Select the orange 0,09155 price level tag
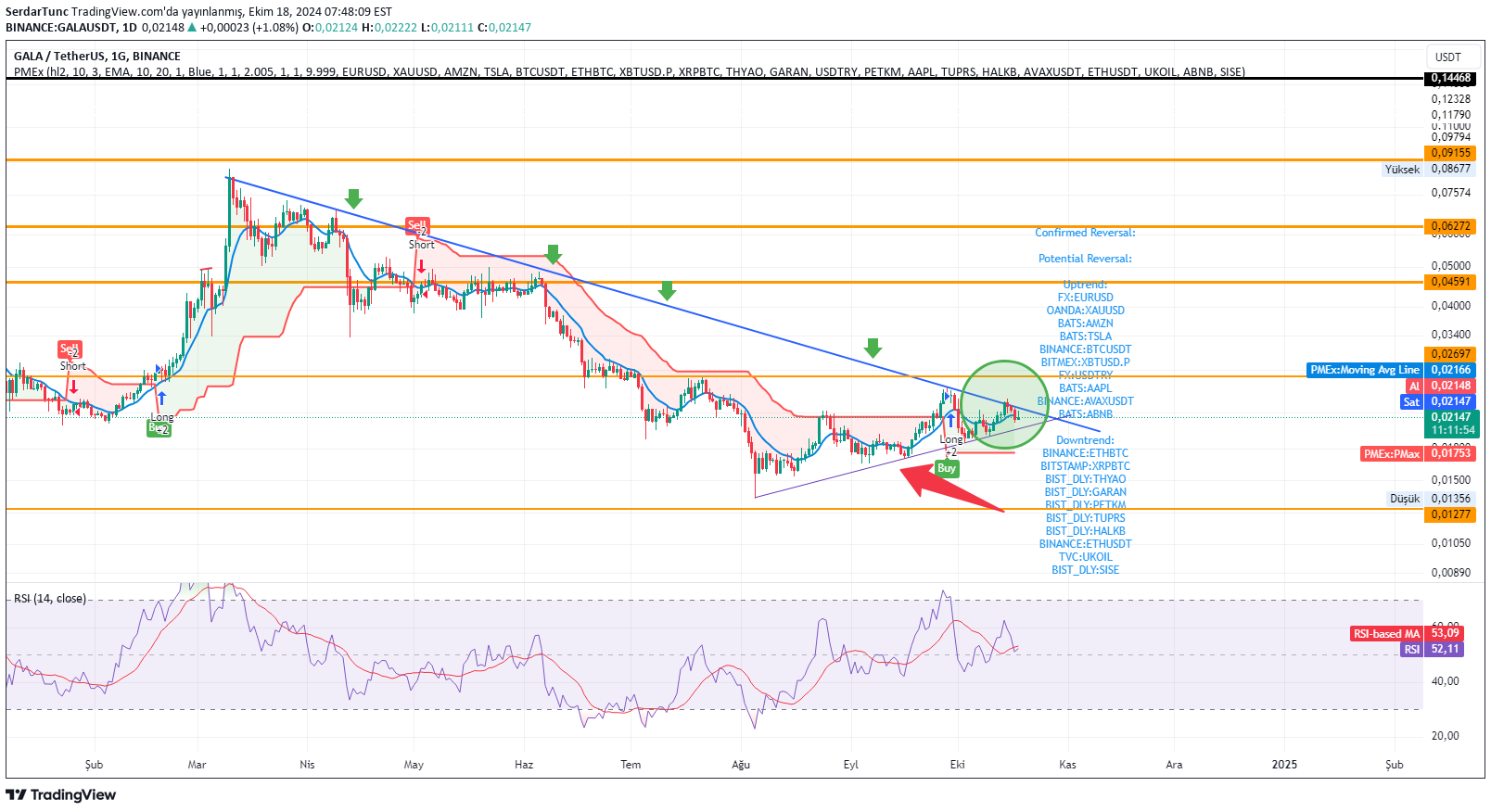1491x812 pixels. coord(1450,153)
